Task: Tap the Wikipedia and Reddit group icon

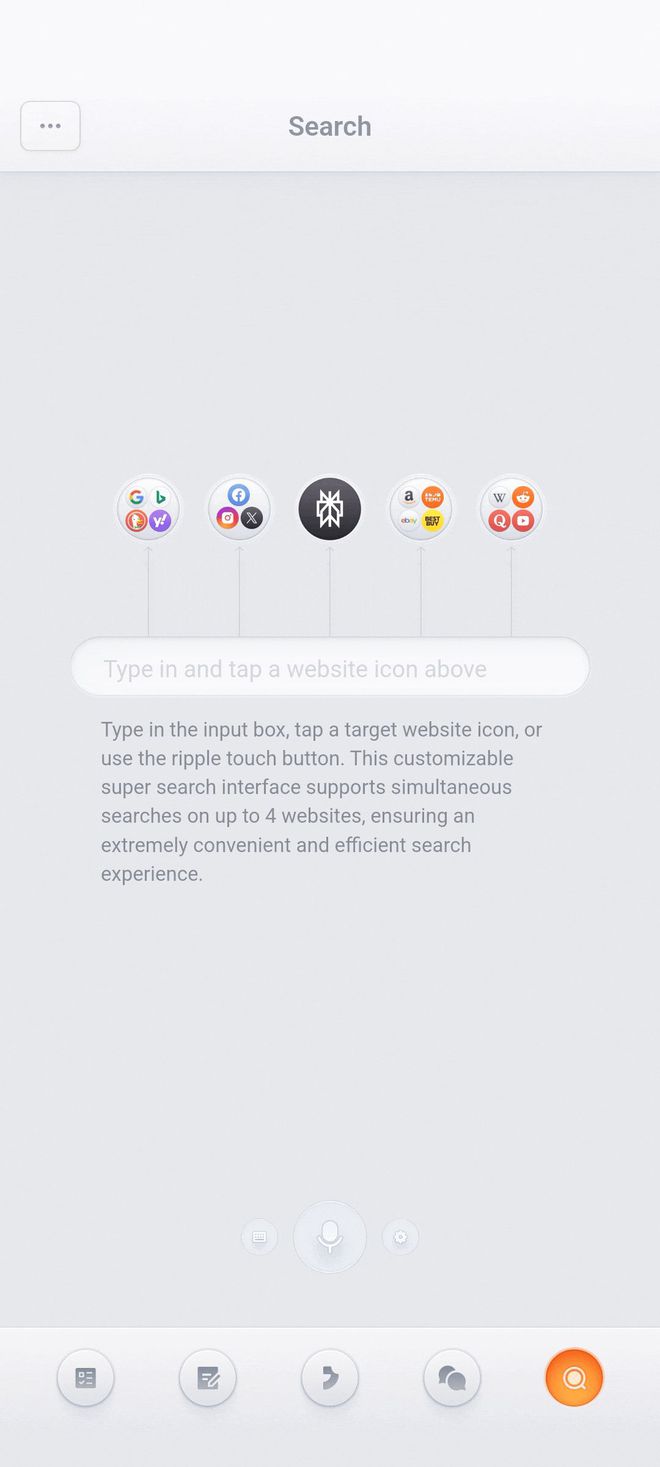Action: (x=511, y=509)
